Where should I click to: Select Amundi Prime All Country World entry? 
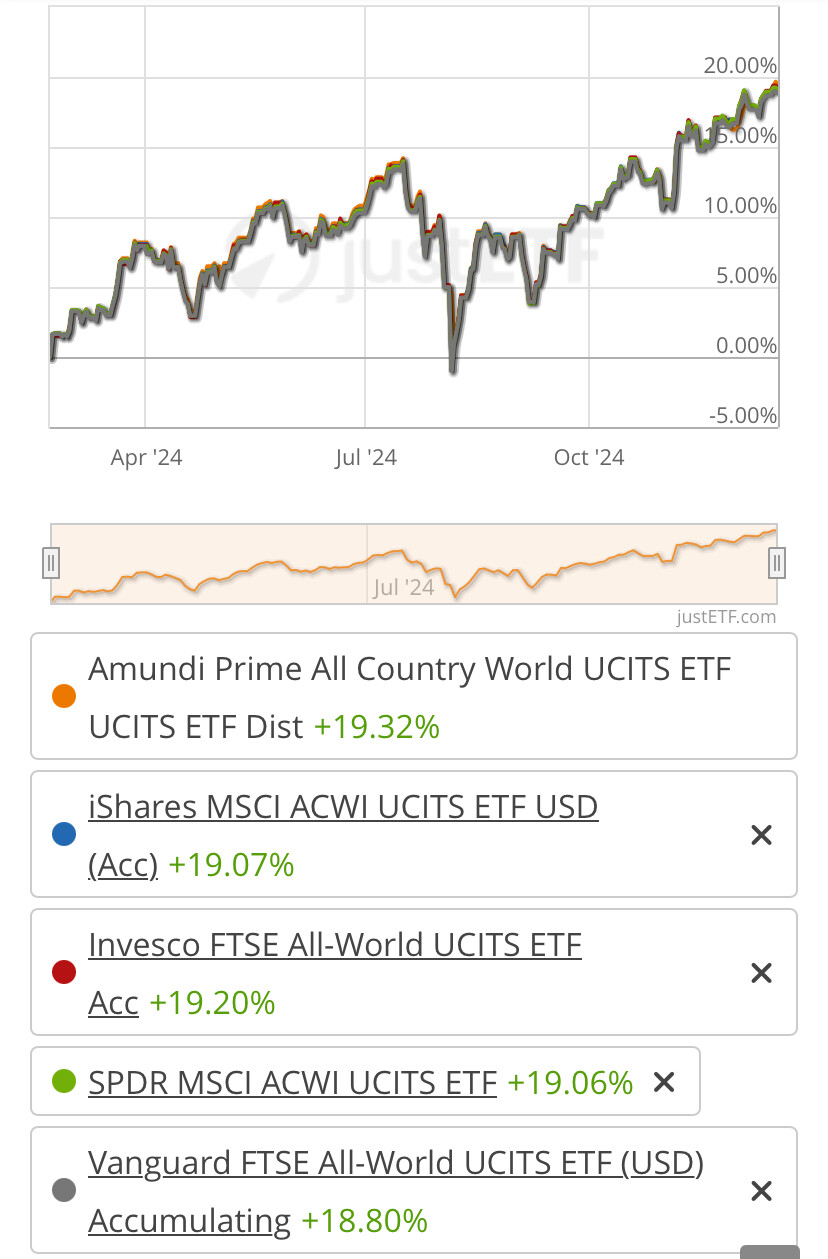pyautogui.click(x=410, y=669)
